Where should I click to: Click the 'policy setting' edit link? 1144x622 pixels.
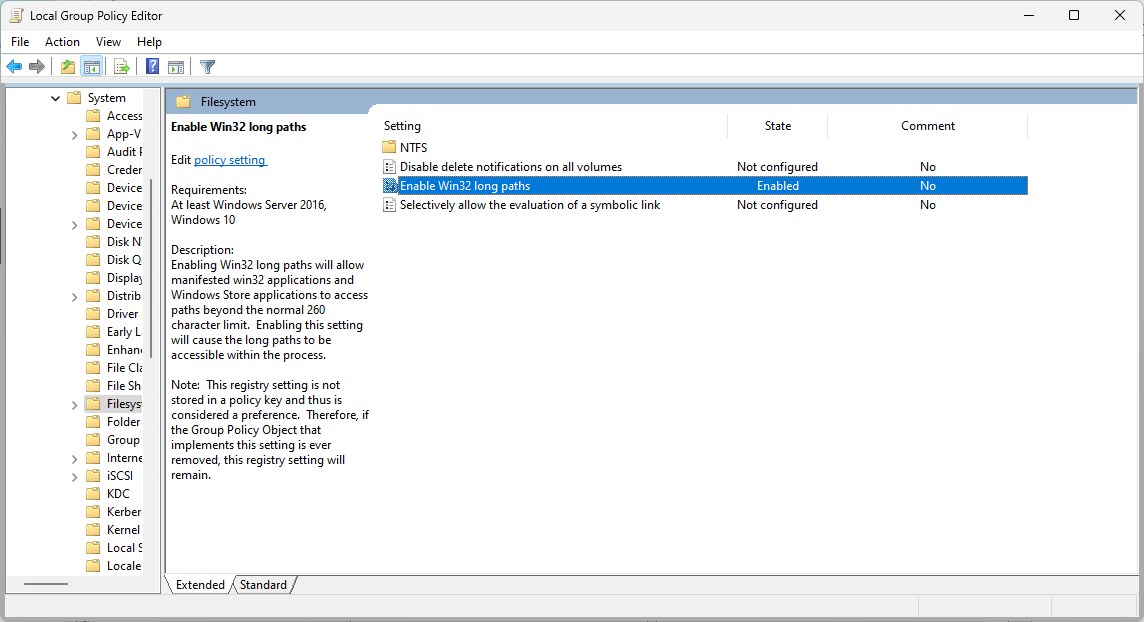[230, 160]
